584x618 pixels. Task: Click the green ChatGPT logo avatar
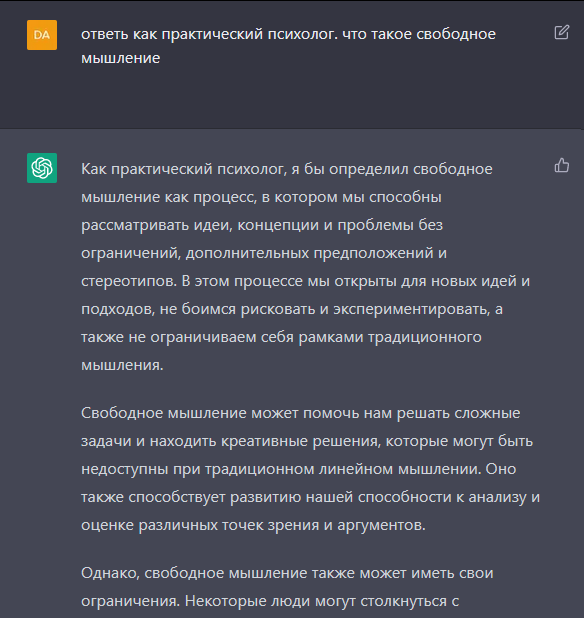[x=42, y=168]
